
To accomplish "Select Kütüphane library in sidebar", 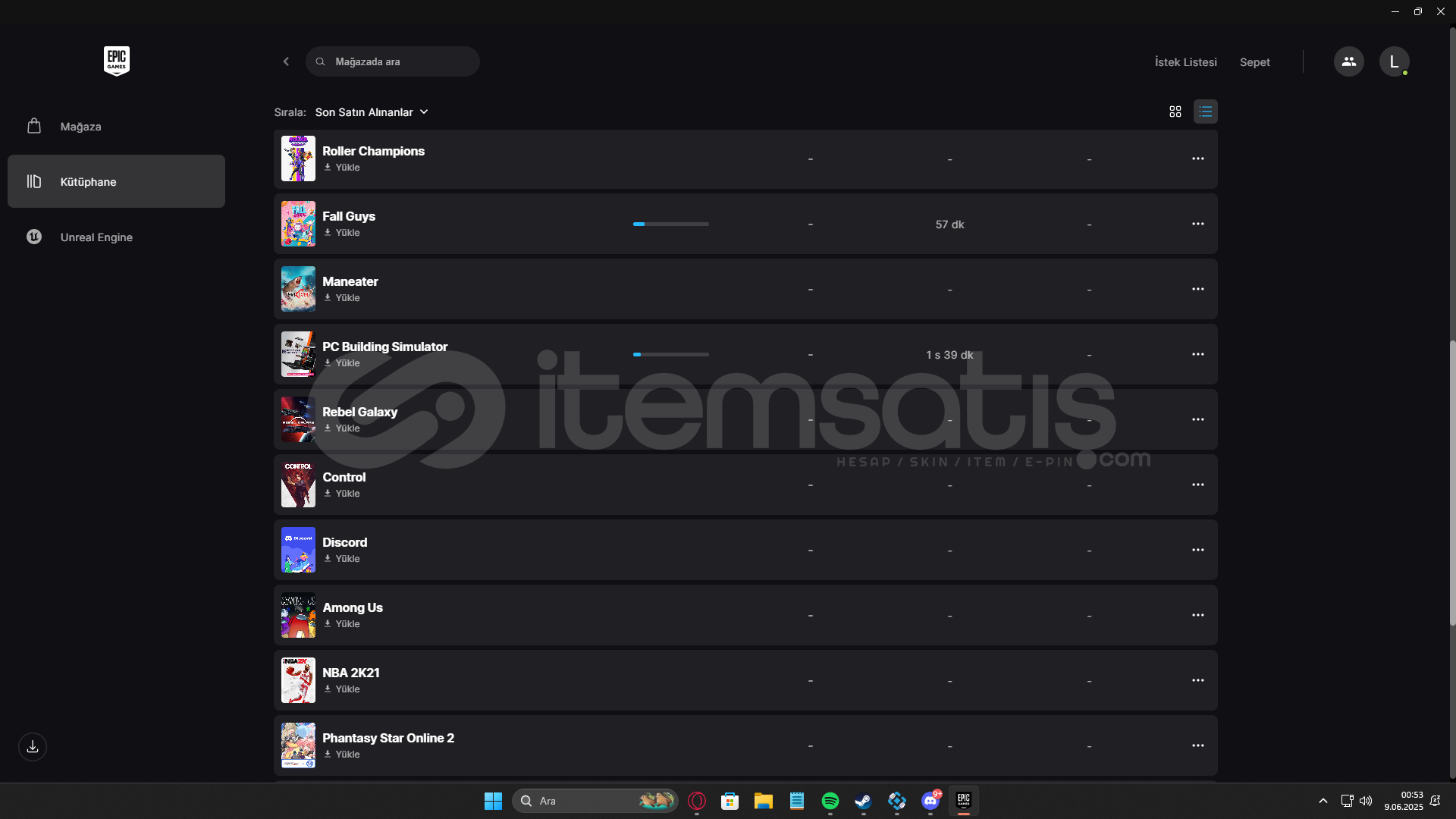I will click(116, 181).
